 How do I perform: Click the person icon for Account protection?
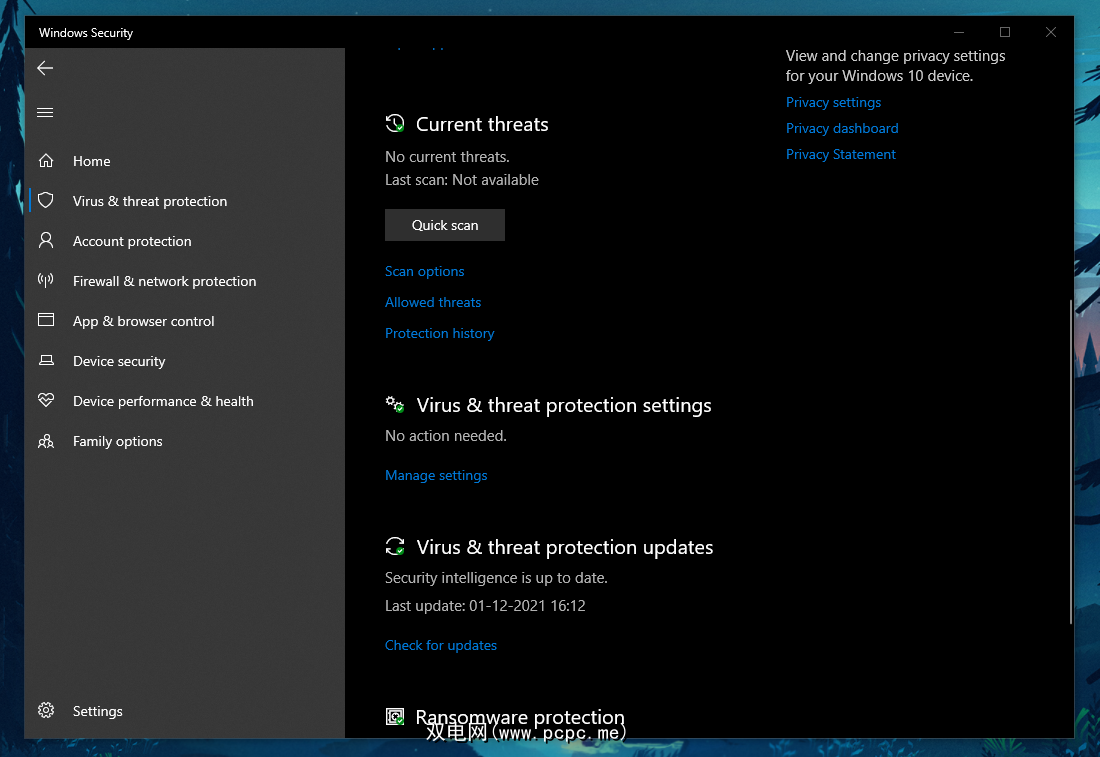46,241
